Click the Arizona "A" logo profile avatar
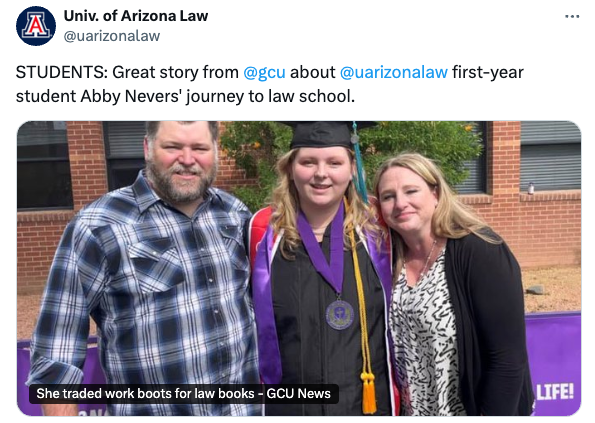The height and width of the screenshot is (423, 595). [x=36, y=26]
